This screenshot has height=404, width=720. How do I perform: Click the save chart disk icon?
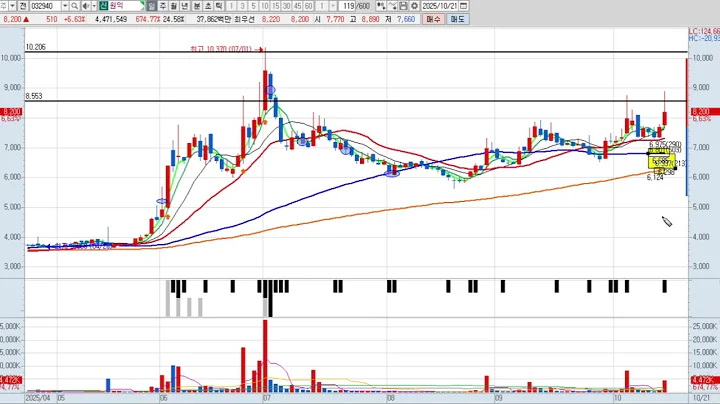pos(403,6)
